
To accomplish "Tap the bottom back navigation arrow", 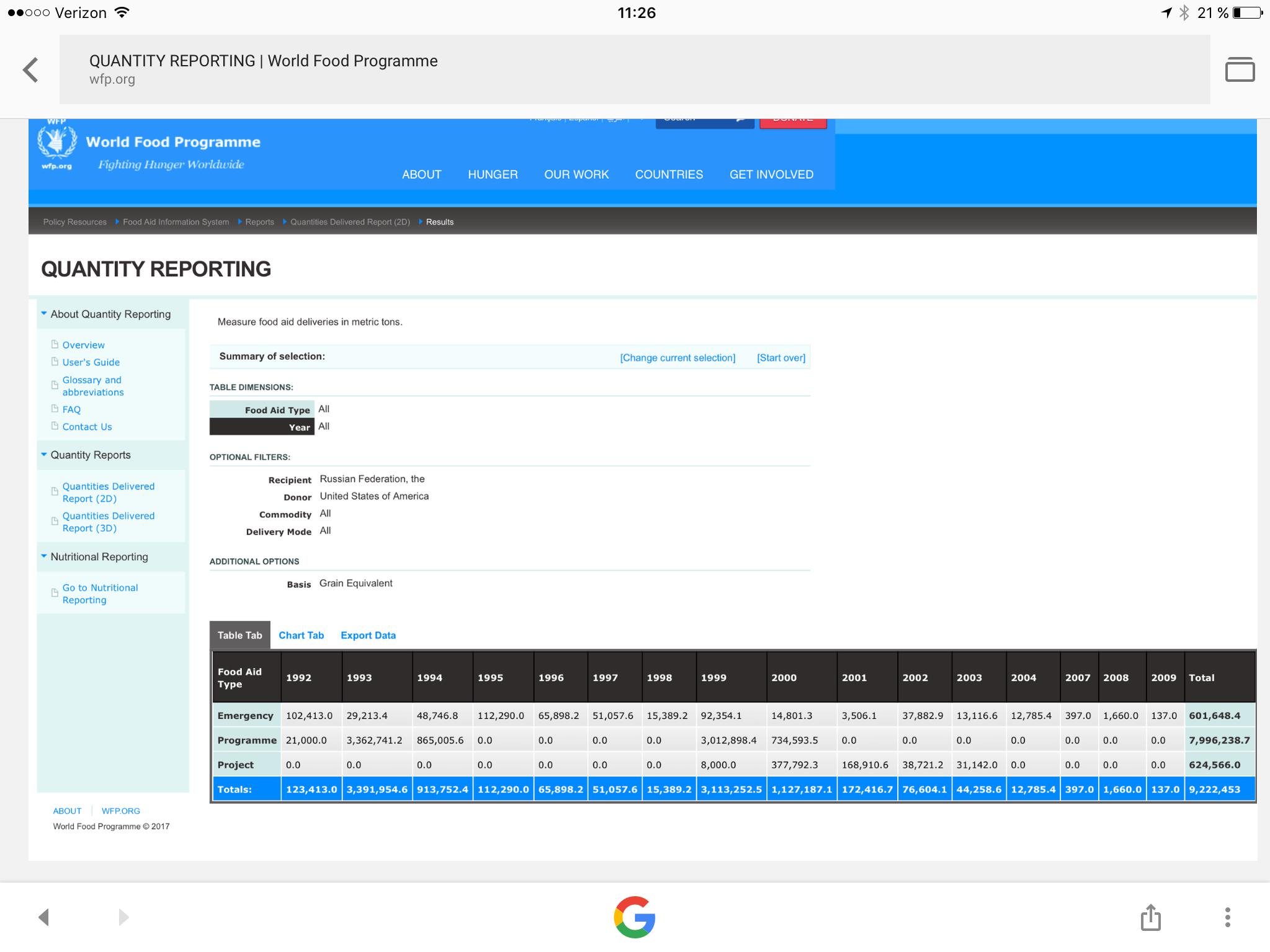I will click(43, 917).
